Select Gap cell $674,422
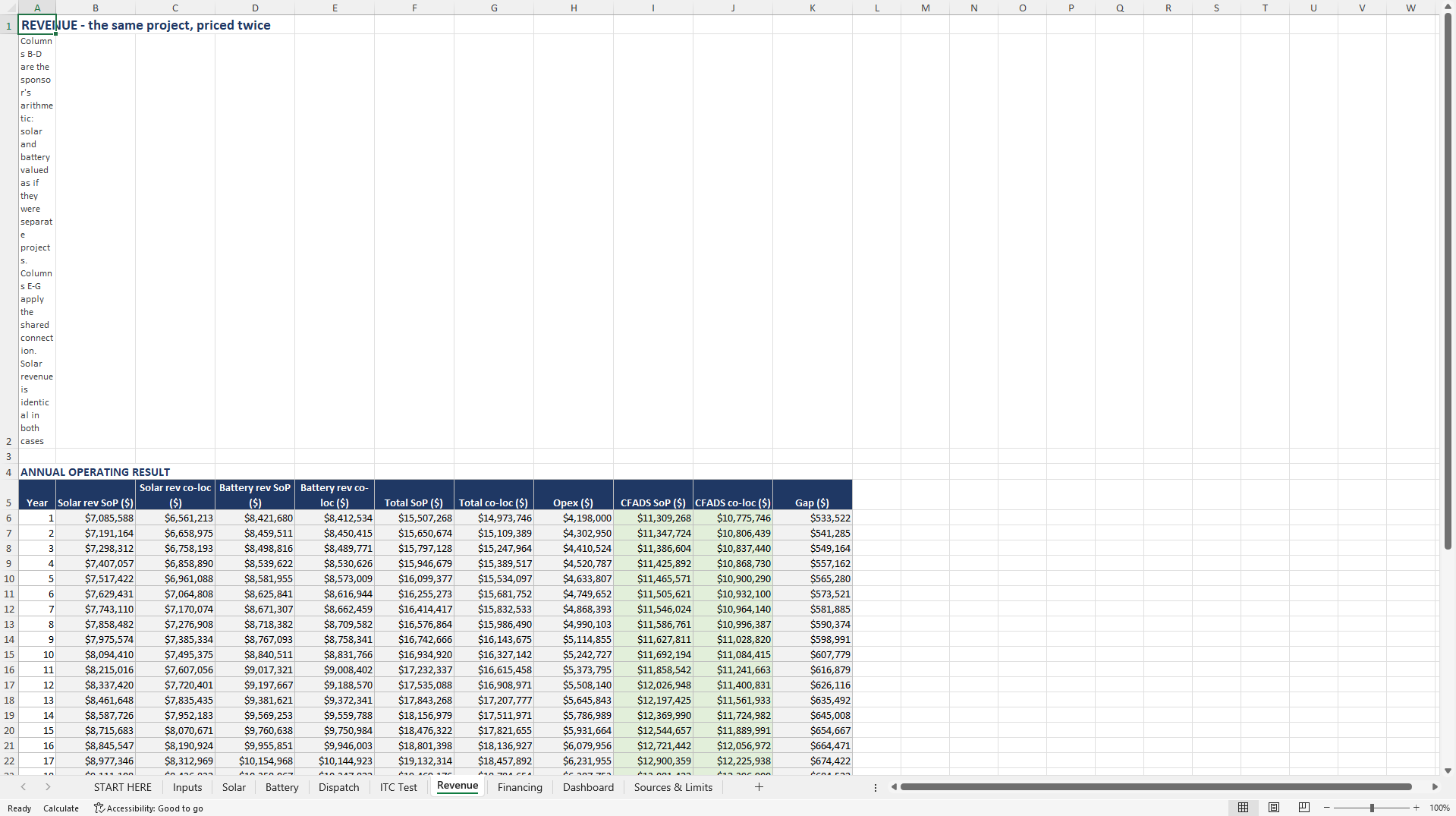 point(813,761)
